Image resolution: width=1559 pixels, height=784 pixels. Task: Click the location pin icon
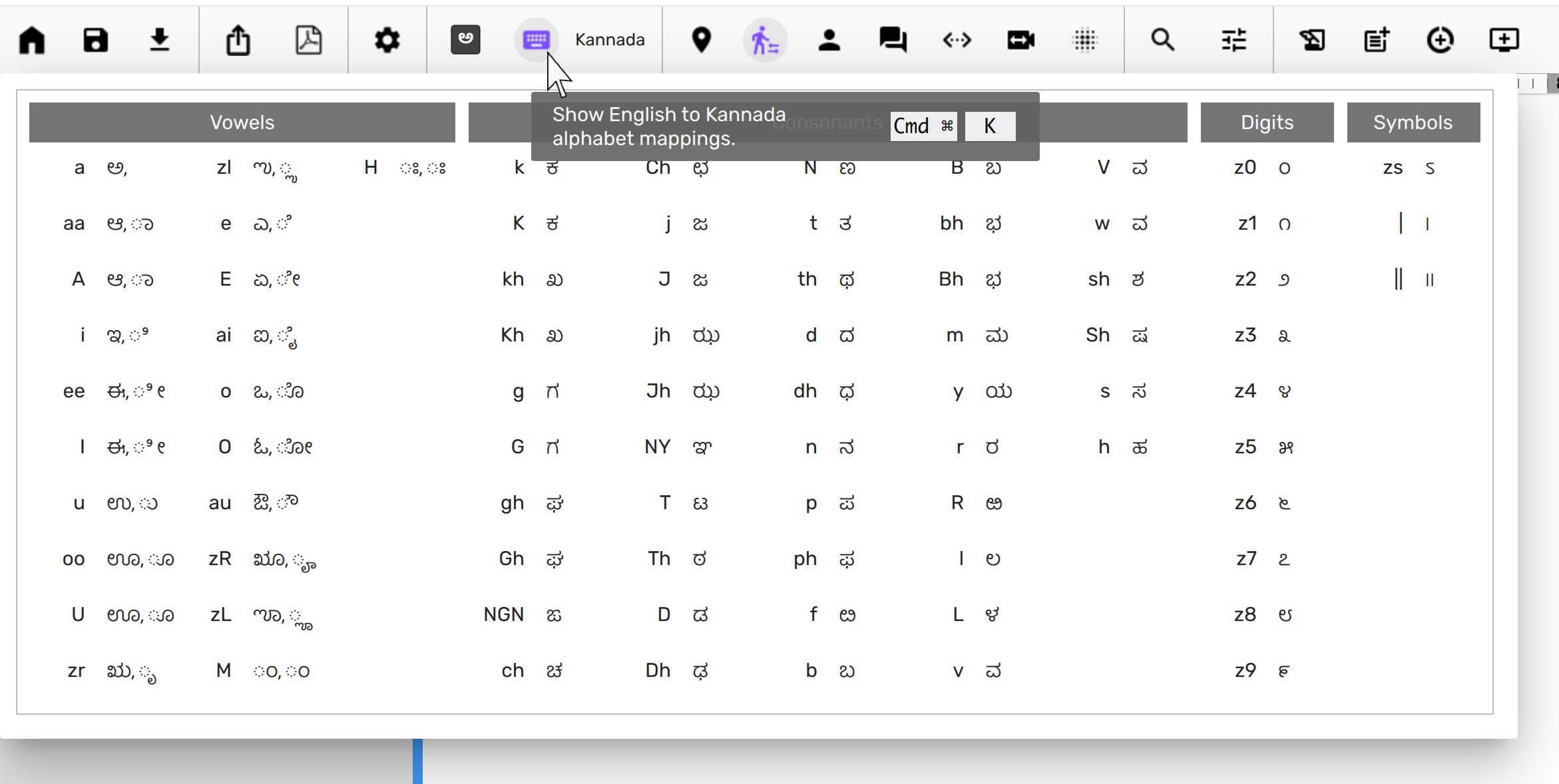click(701, 40)
